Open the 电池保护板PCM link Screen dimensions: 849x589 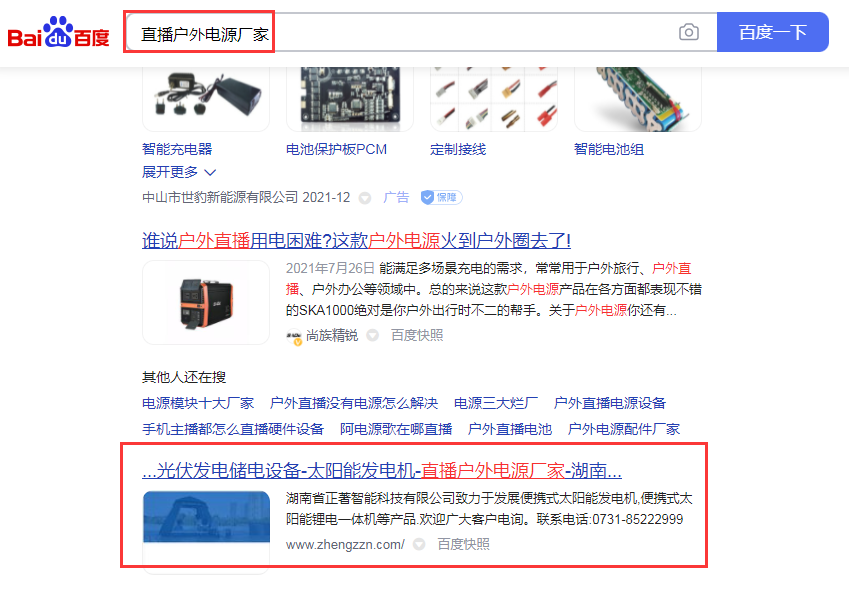336,149
